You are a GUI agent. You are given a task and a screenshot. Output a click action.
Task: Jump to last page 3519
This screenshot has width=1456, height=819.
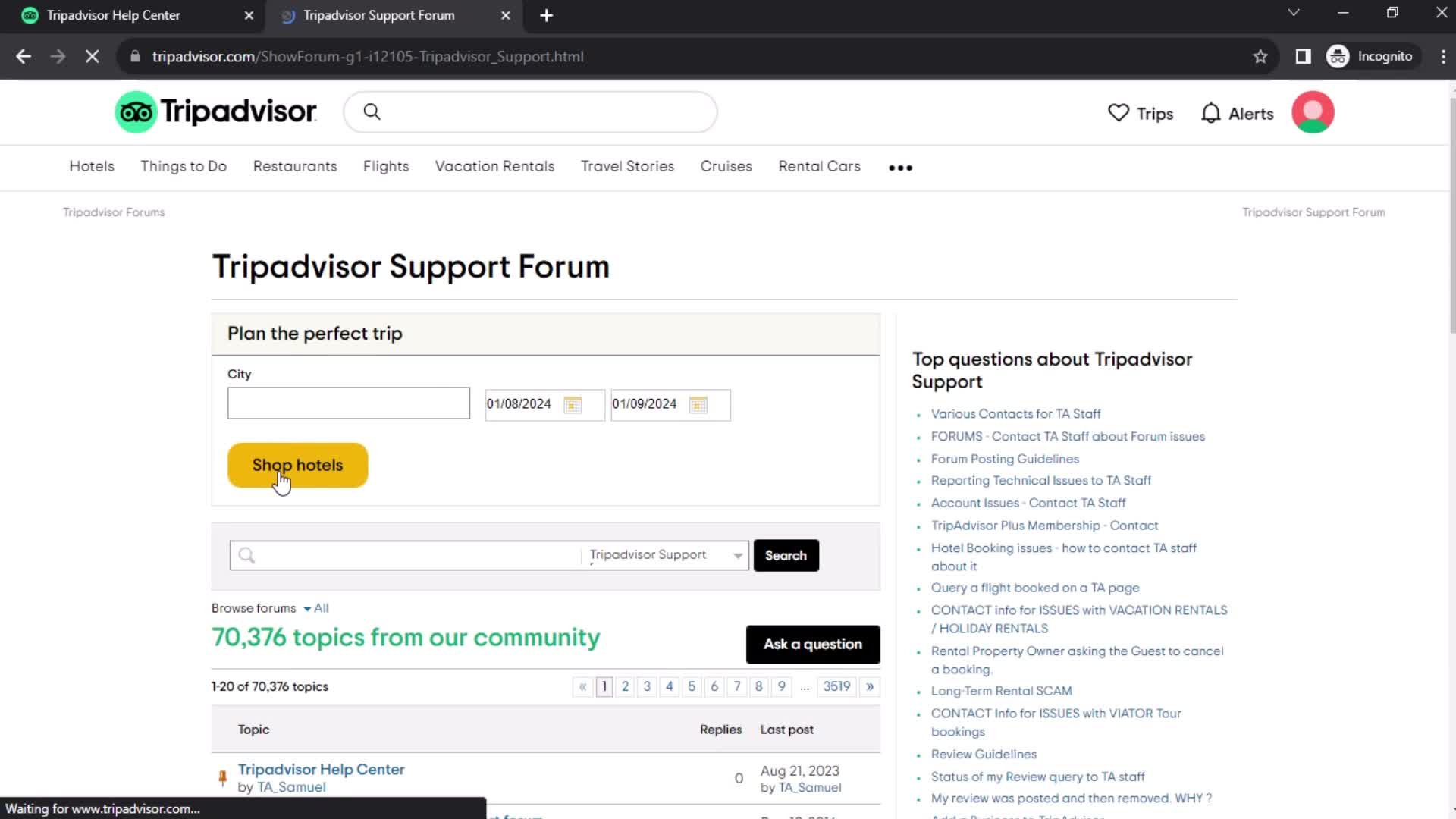(836, 686)
